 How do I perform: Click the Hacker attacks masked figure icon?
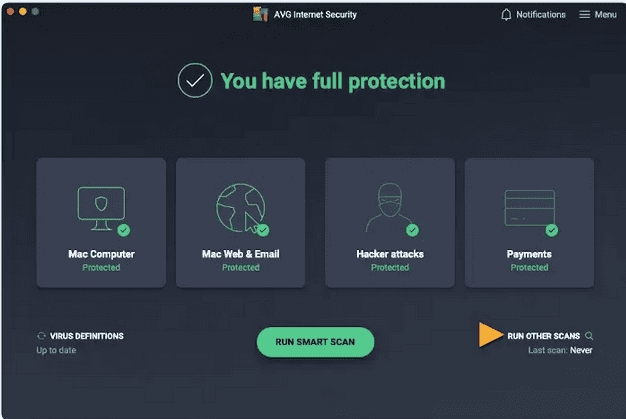[389, 208]
